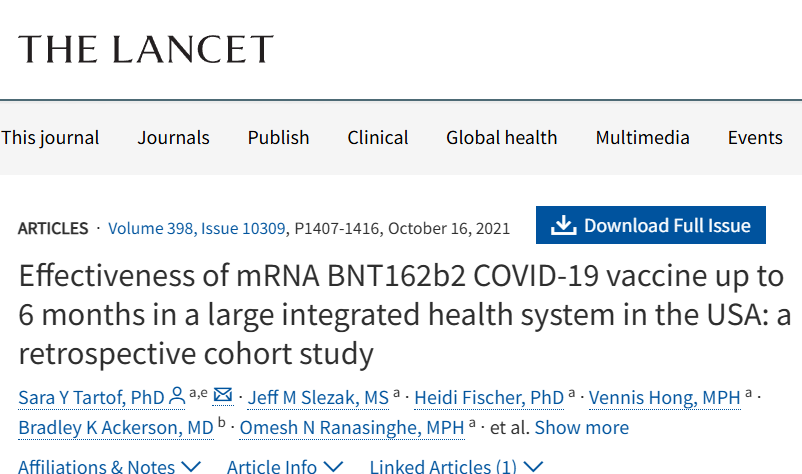802x474 pixels.
Task: Open author Heidi Fischer, PhD
Action: click(489, 397)
